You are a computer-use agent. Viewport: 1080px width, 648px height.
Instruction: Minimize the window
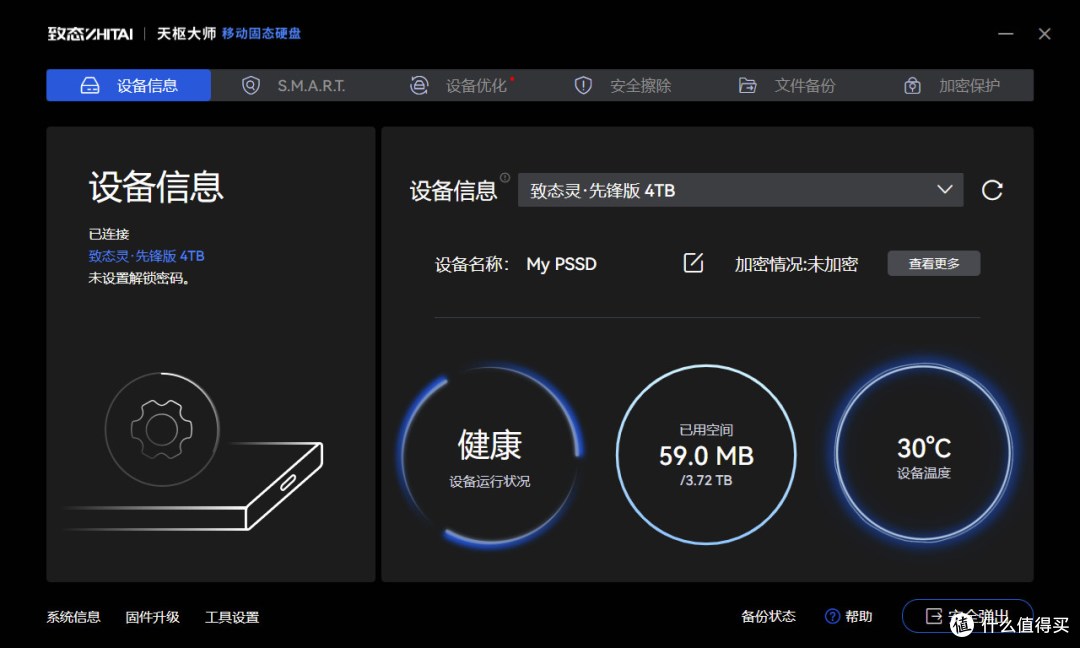point(1006,34)
